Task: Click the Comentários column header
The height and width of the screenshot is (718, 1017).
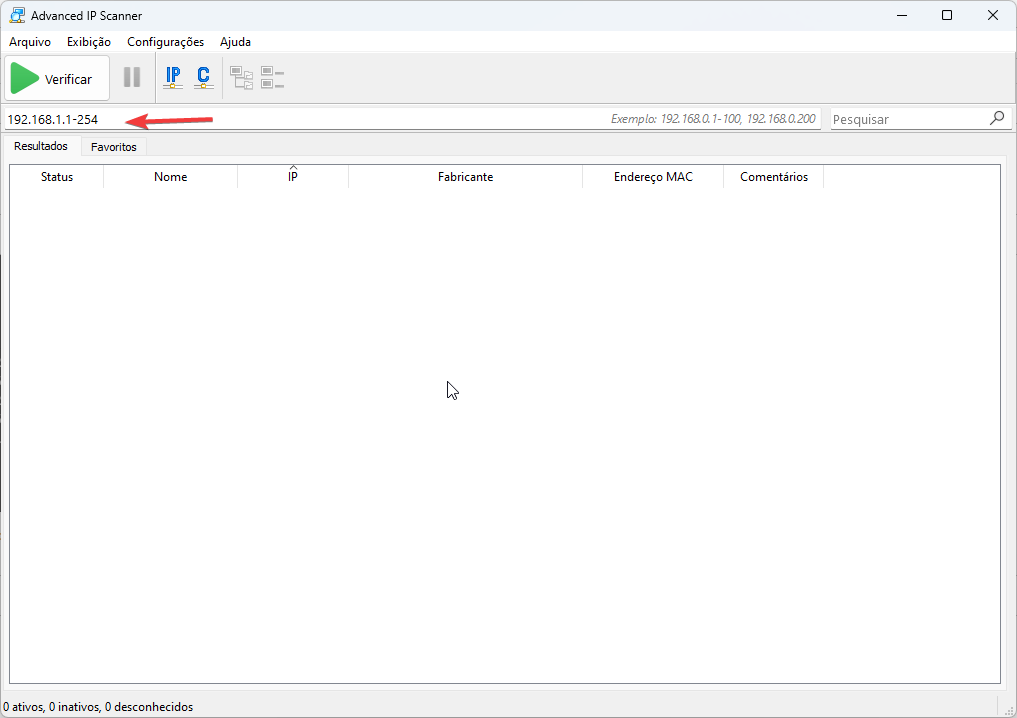Action: pos(773,177)
